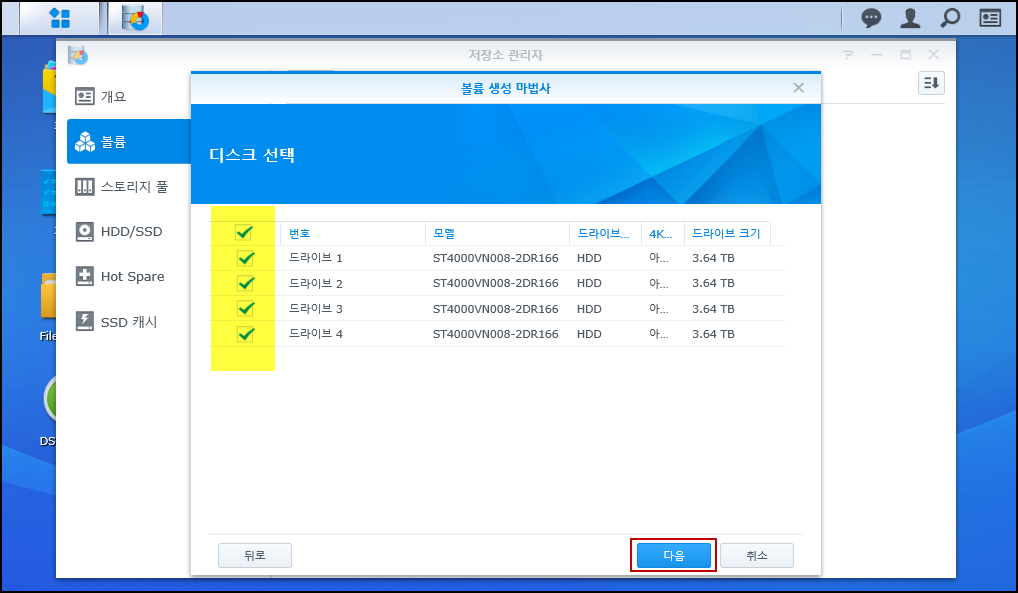Click the 취소 cancel button
The height and width of the screenshot is (593, 1018).
(x=756, y=555)
